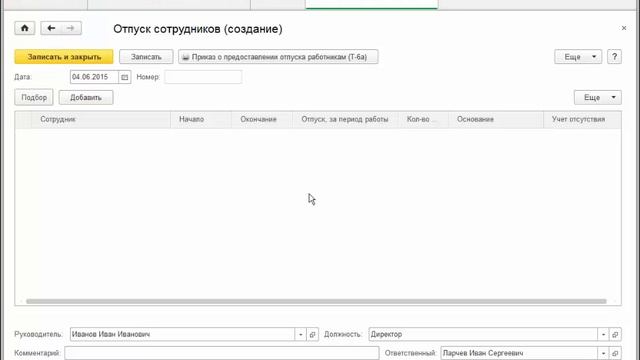Viewport: 640px width, 360px height.
Task: Expand the Должность dropdown list
Action: 603,334
